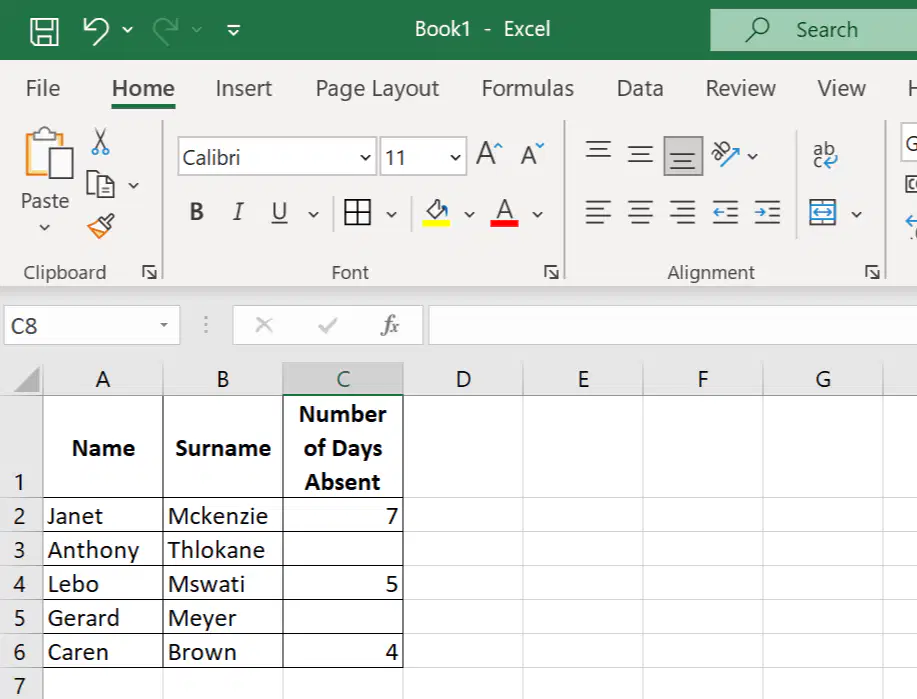Open the Alignment dialog launcher

point(872,272)
